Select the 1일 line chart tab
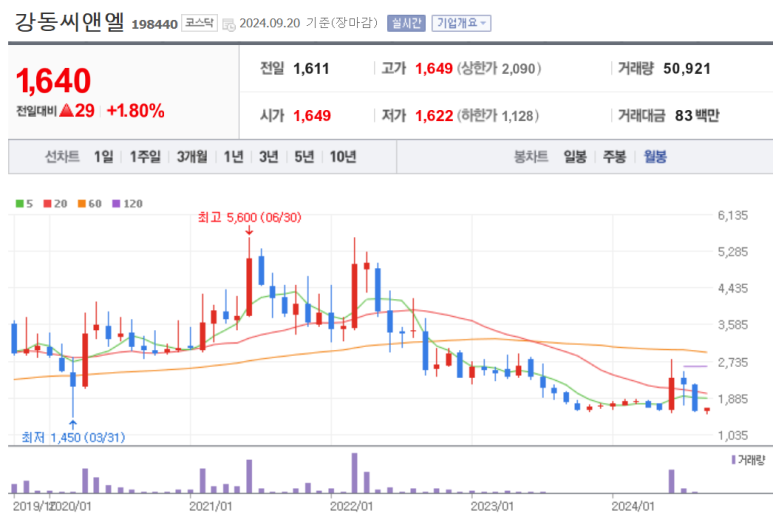This screenshot has width=773, height=522. 104,157
